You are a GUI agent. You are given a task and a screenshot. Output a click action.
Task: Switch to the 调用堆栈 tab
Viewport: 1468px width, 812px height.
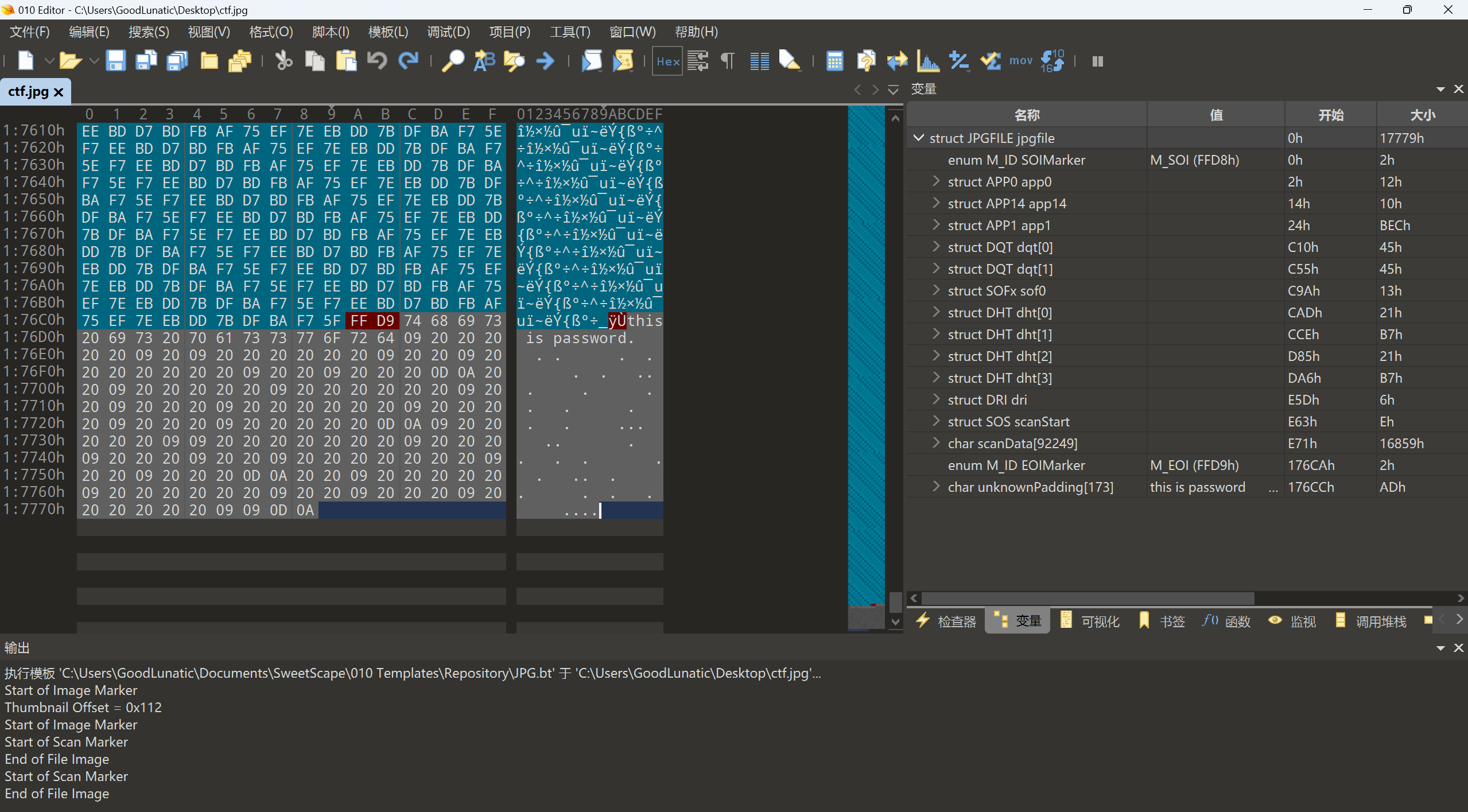point(1371,621)
